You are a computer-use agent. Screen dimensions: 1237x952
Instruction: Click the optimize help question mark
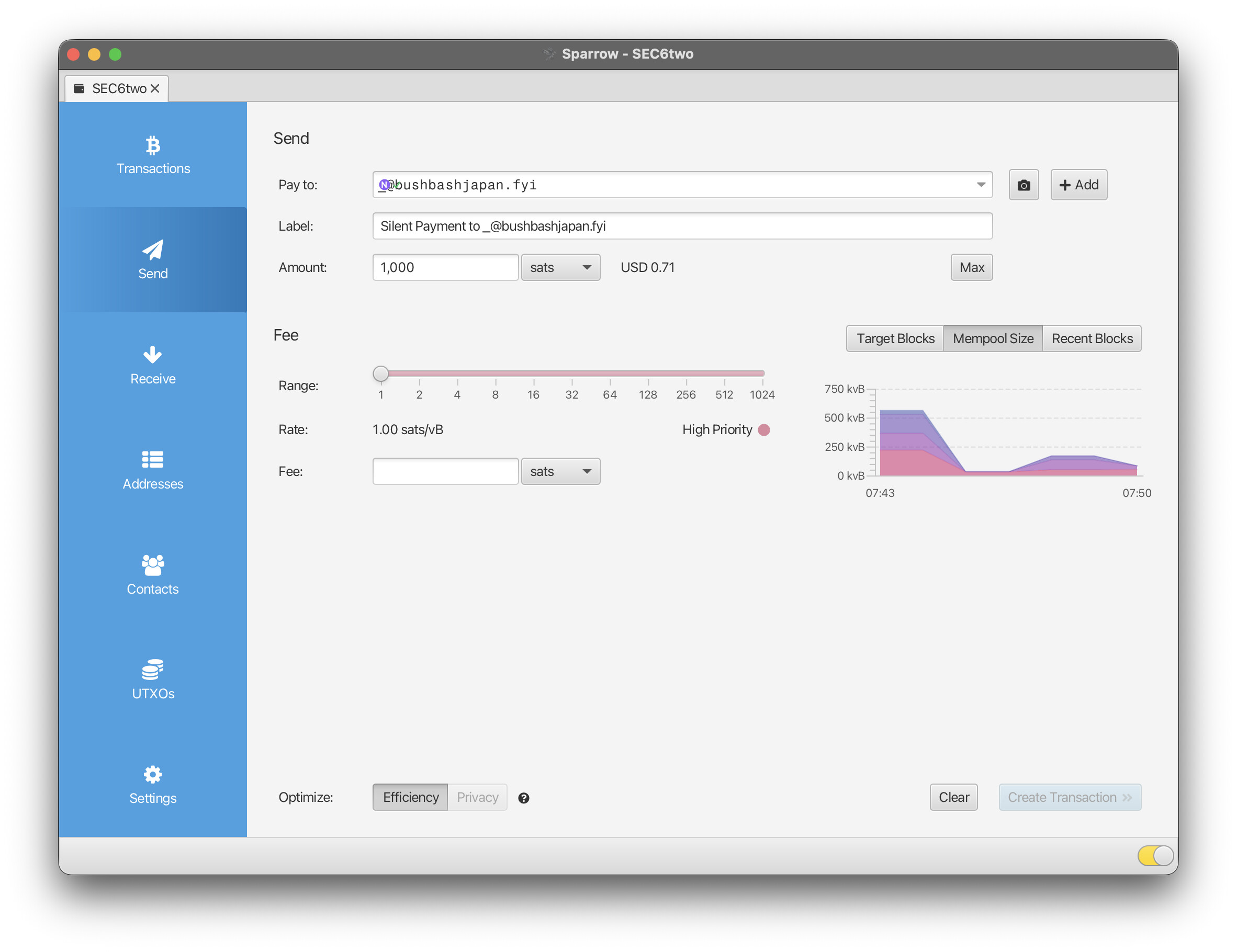pyautogui.click(x=523, y=798)
